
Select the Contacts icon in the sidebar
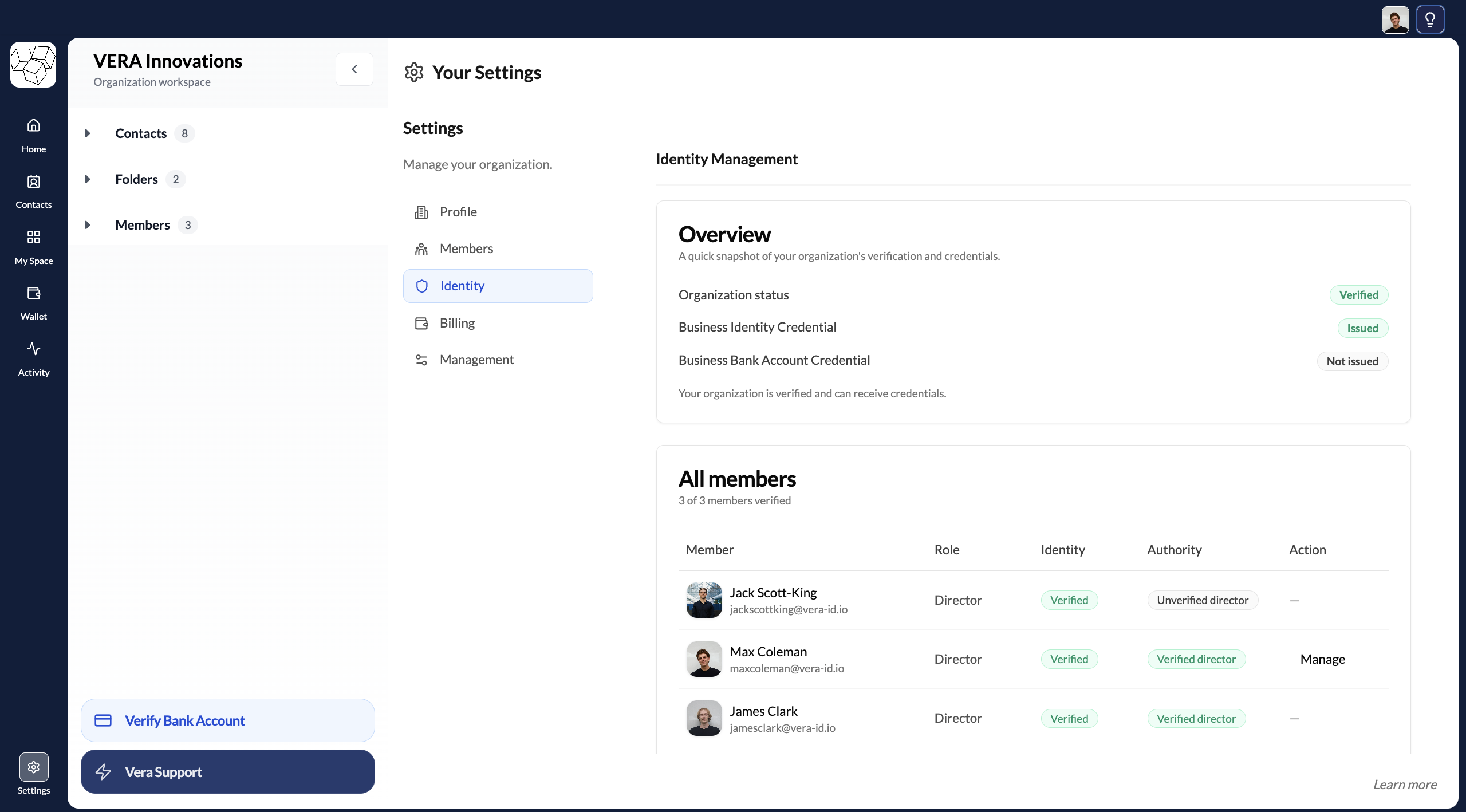click(33, 190)
